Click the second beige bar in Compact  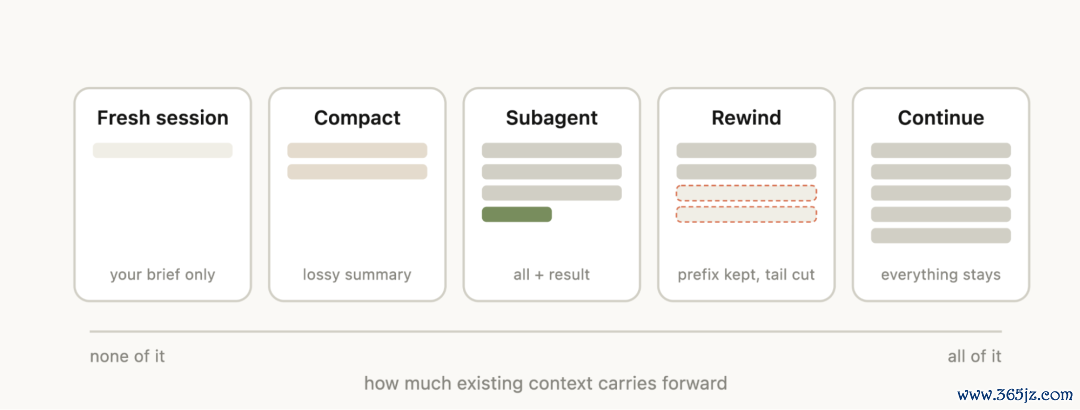[357, 172]
